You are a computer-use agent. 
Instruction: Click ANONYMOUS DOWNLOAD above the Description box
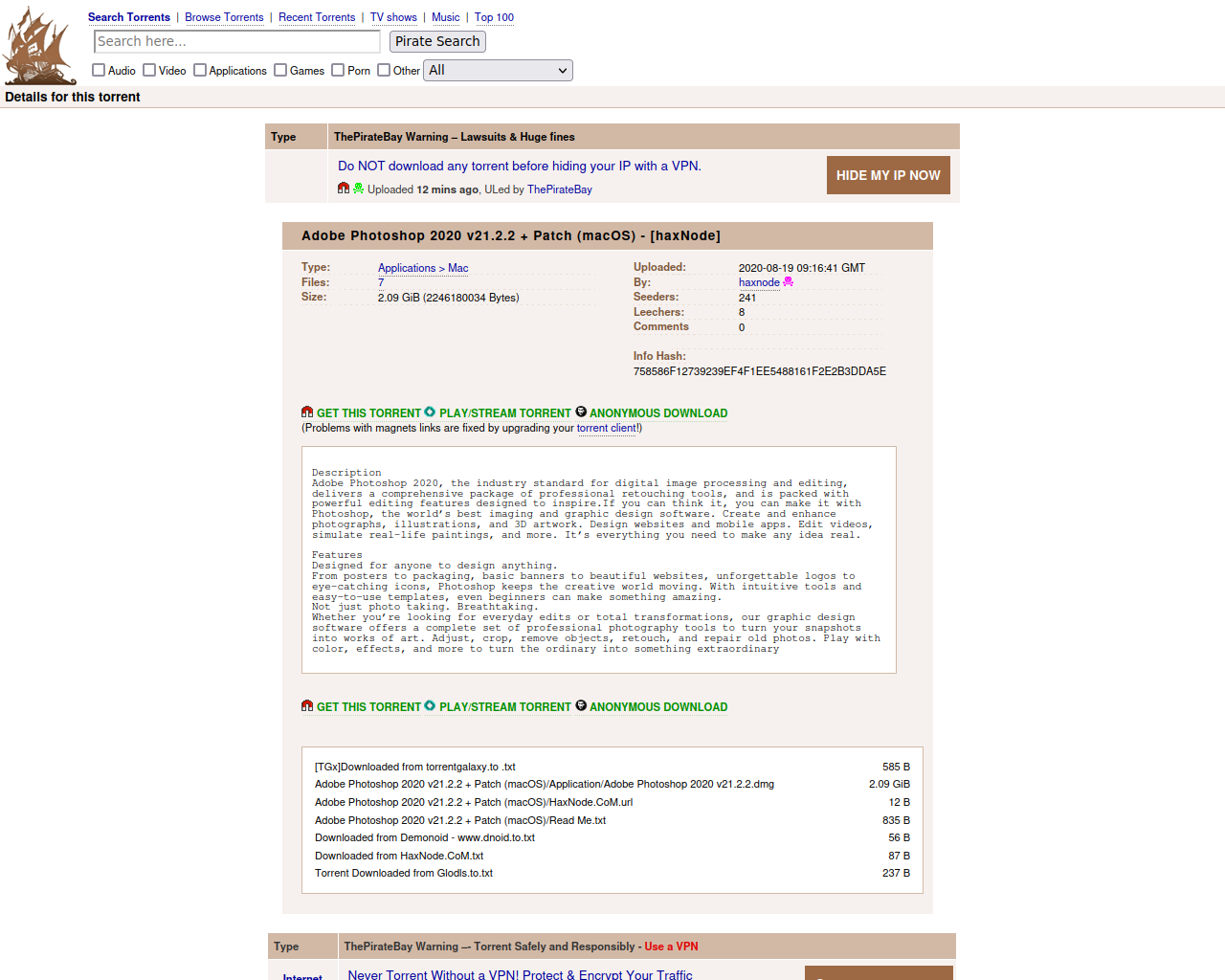click(658, 413)
